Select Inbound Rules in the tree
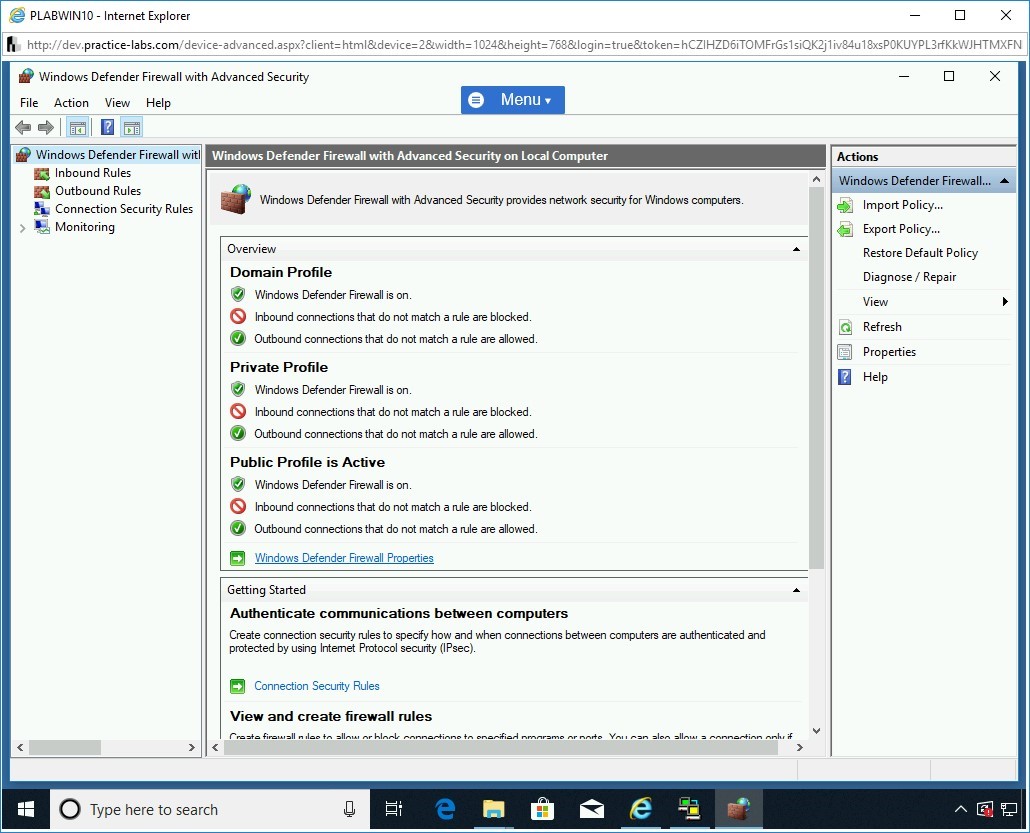Screen dimensions: 1030x833 pyautogui.click(x=92, y=173)
